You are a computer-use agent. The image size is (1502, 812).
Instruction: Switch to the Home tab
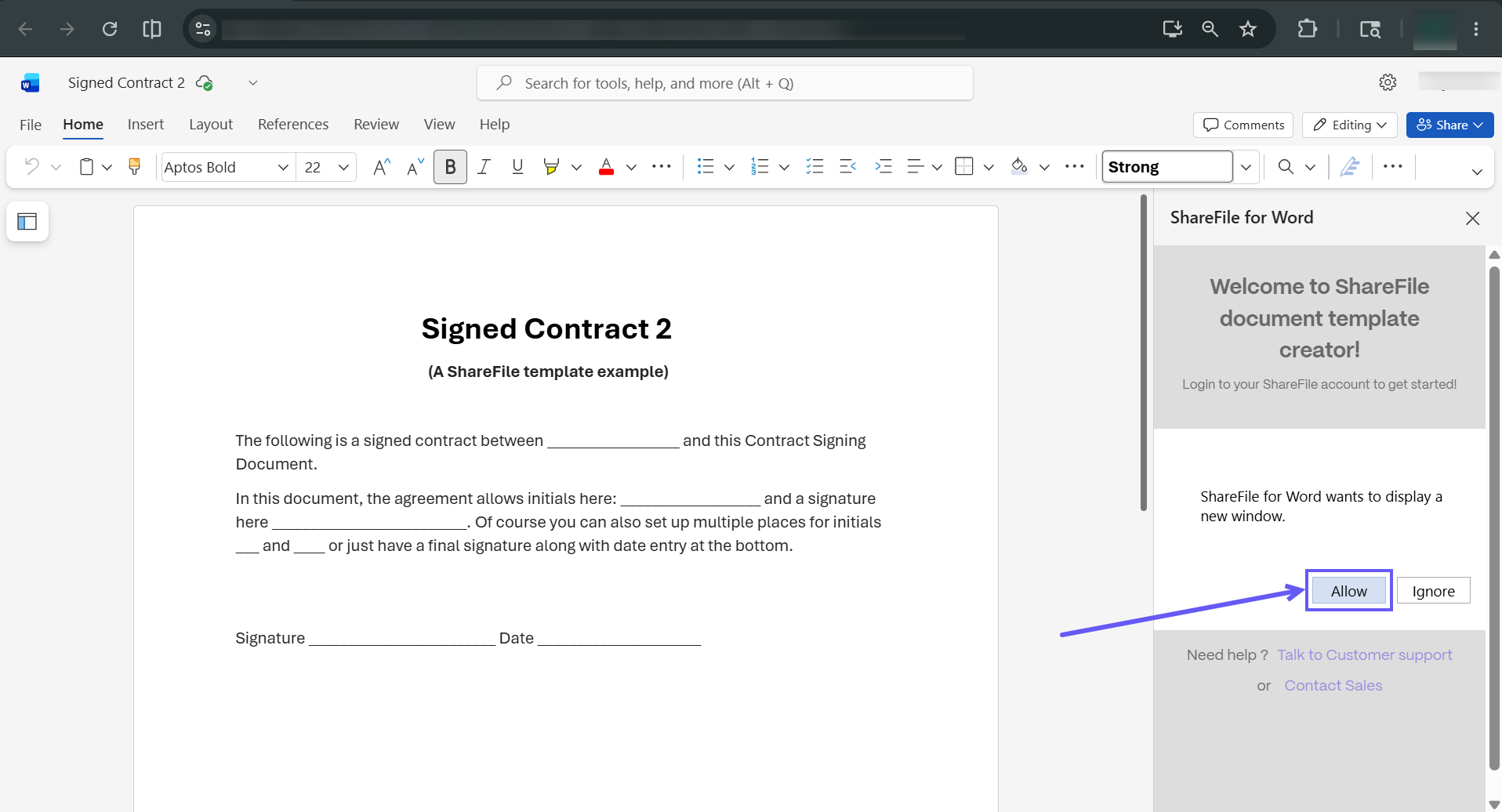83,125
